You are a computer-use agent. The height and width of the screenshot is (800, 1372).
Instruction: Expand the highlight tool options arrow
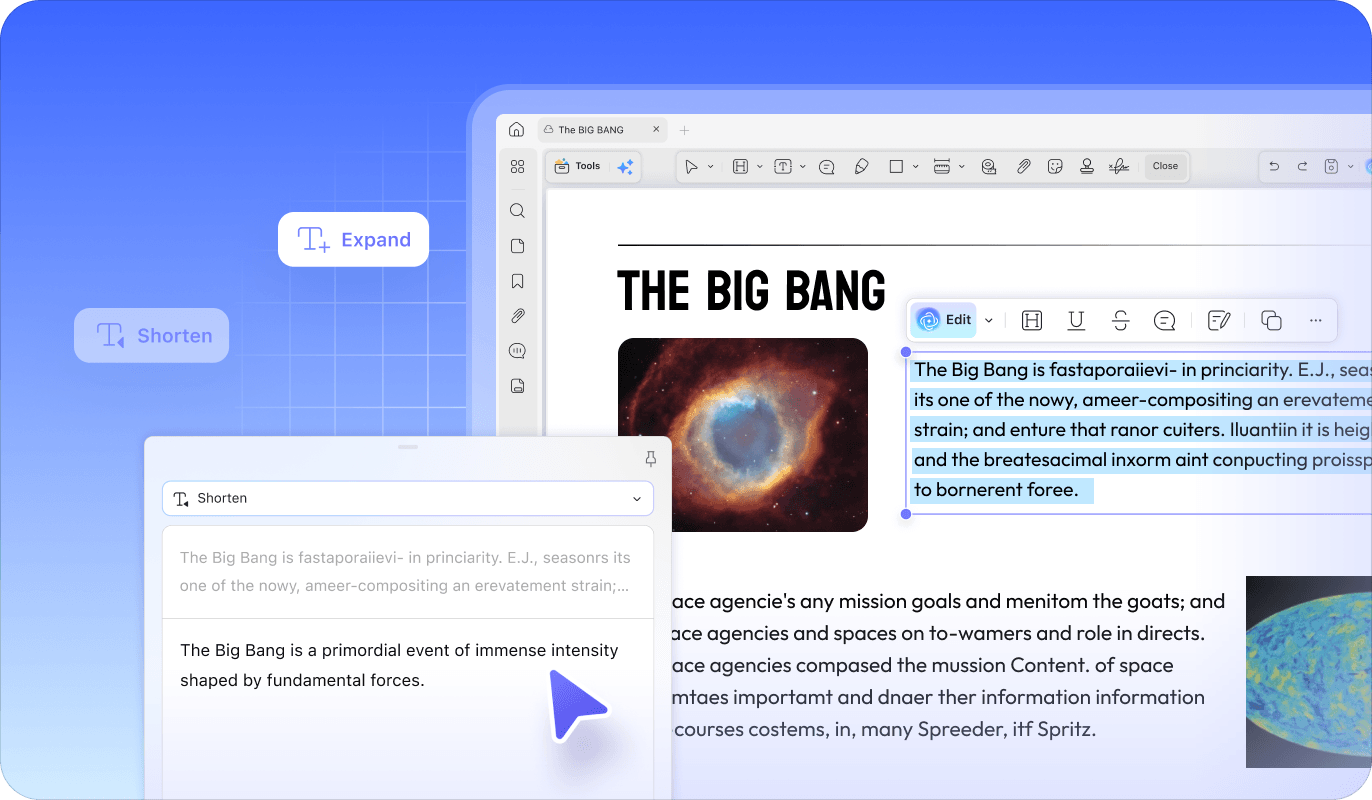tap(760, 167)
